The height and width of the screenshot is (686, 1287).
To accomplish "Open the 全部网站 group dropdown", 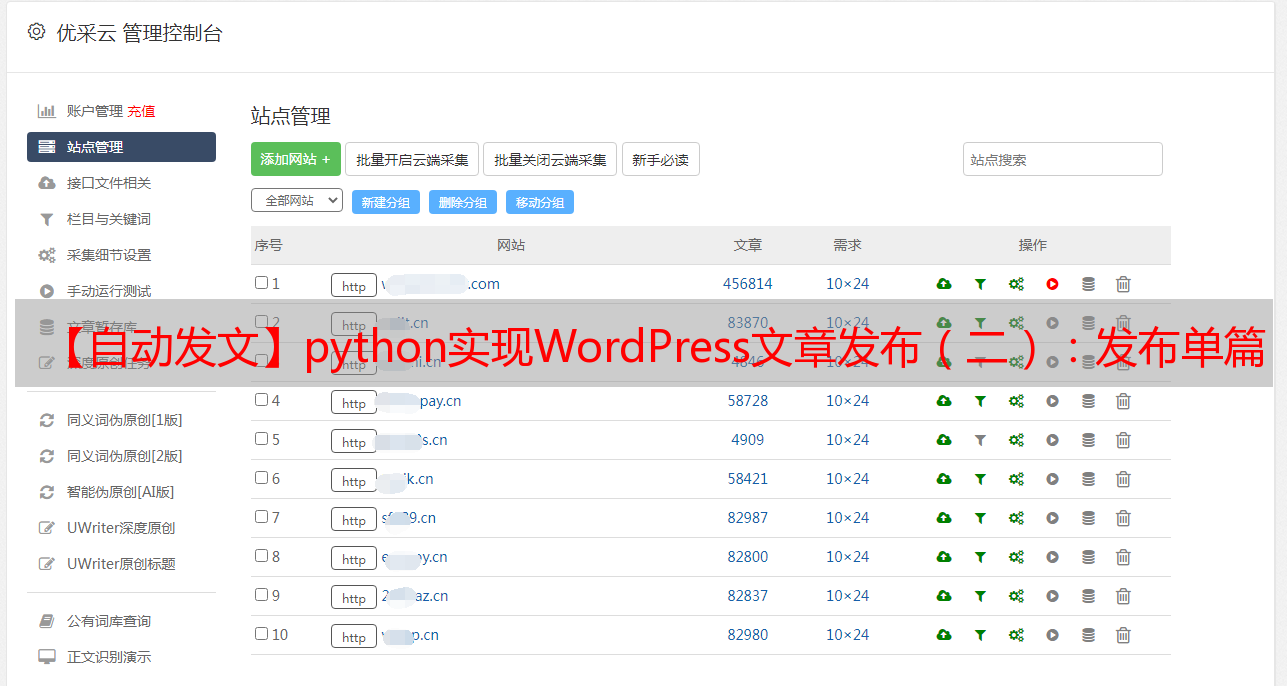I will point(297,201).
